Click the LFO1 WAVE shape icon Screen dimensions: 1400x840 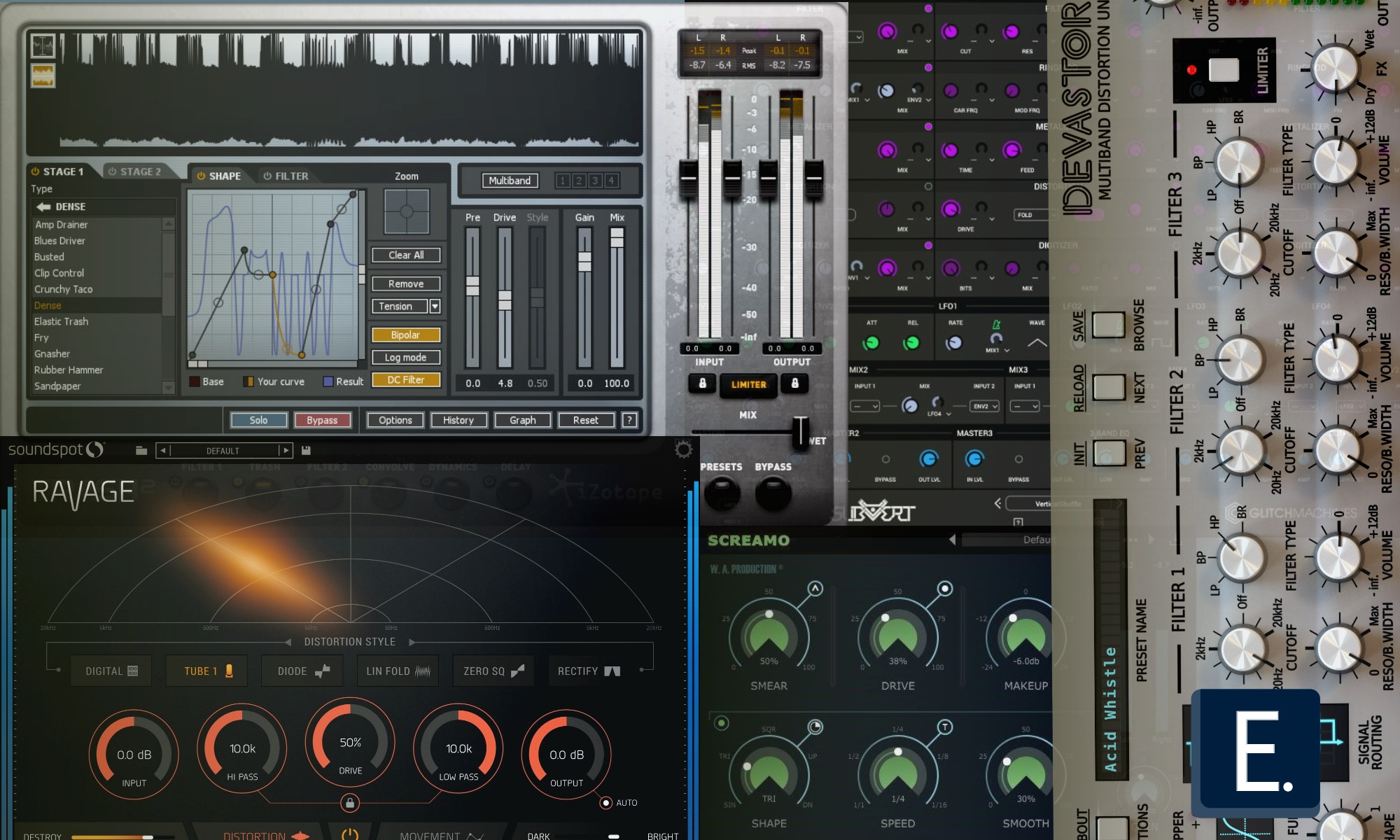1037,343
